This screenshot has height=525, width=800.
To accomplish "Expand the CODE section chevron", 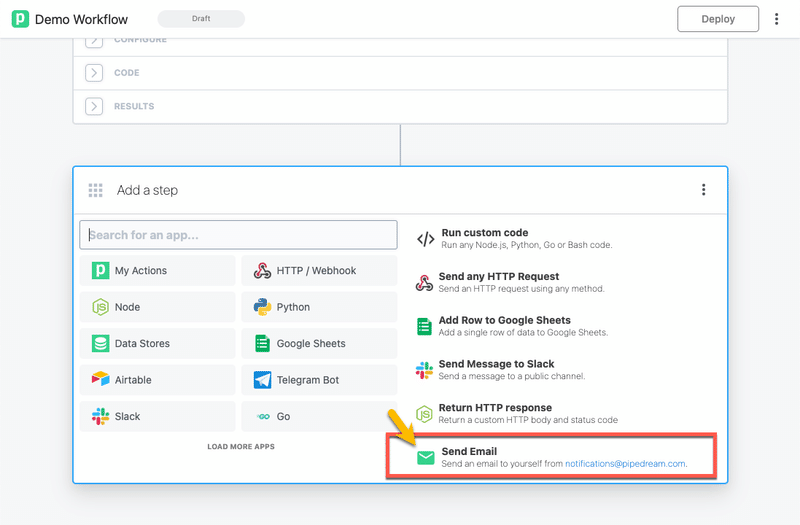I will (94, 73).
